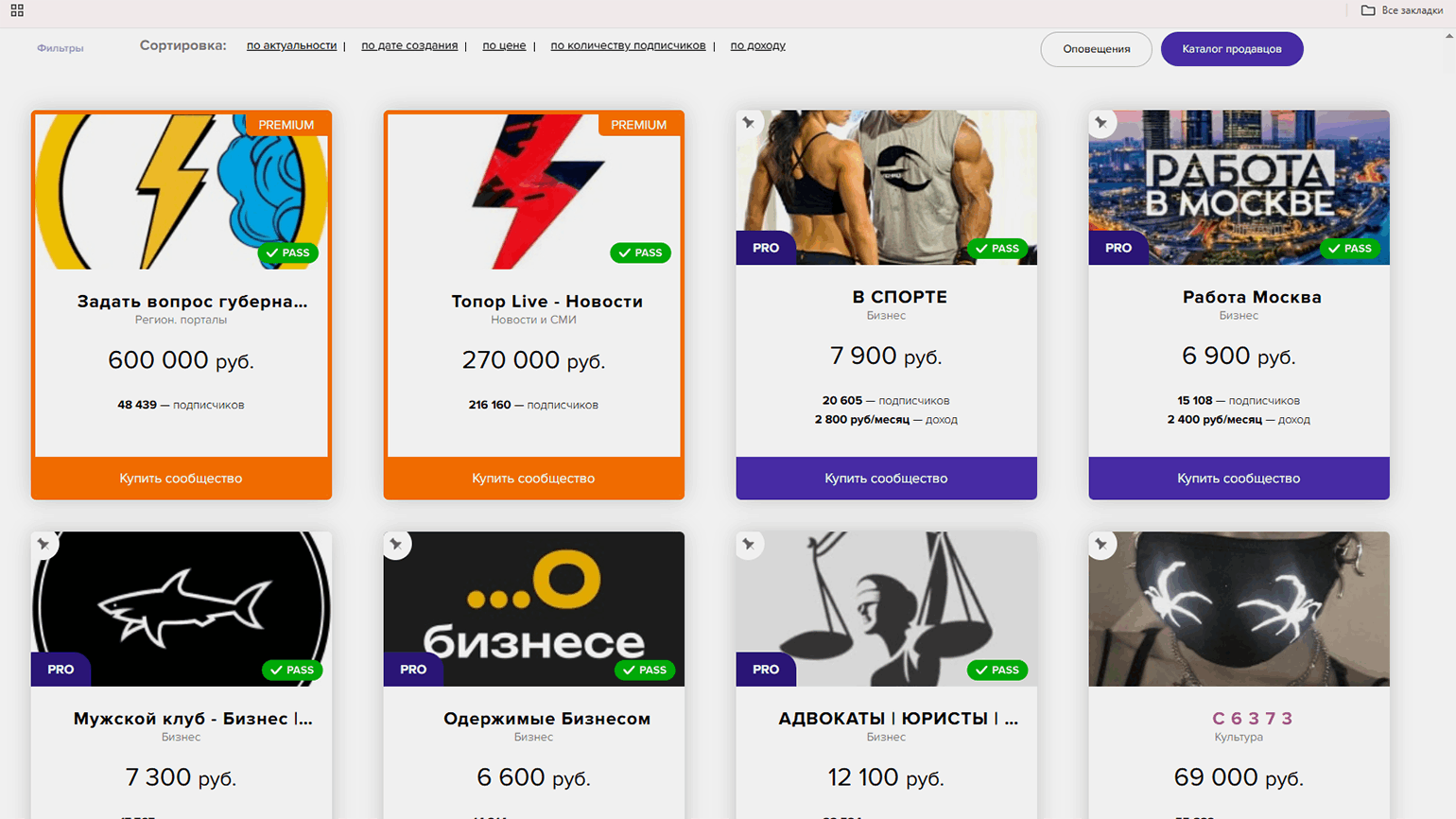Viewport: 1456px width, 819px height.
Task: Pin the В СПОРТЕ community card
Action: pos(749,122)
